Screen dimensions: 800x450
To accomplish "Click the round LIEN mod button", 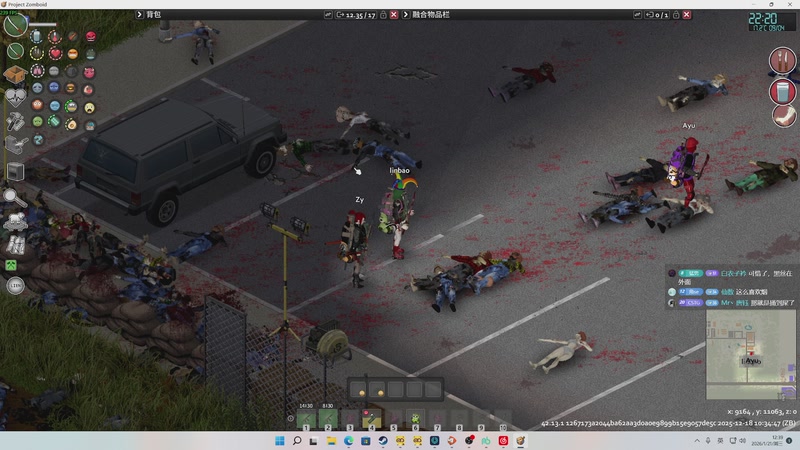I will click(x=15, y=286).
